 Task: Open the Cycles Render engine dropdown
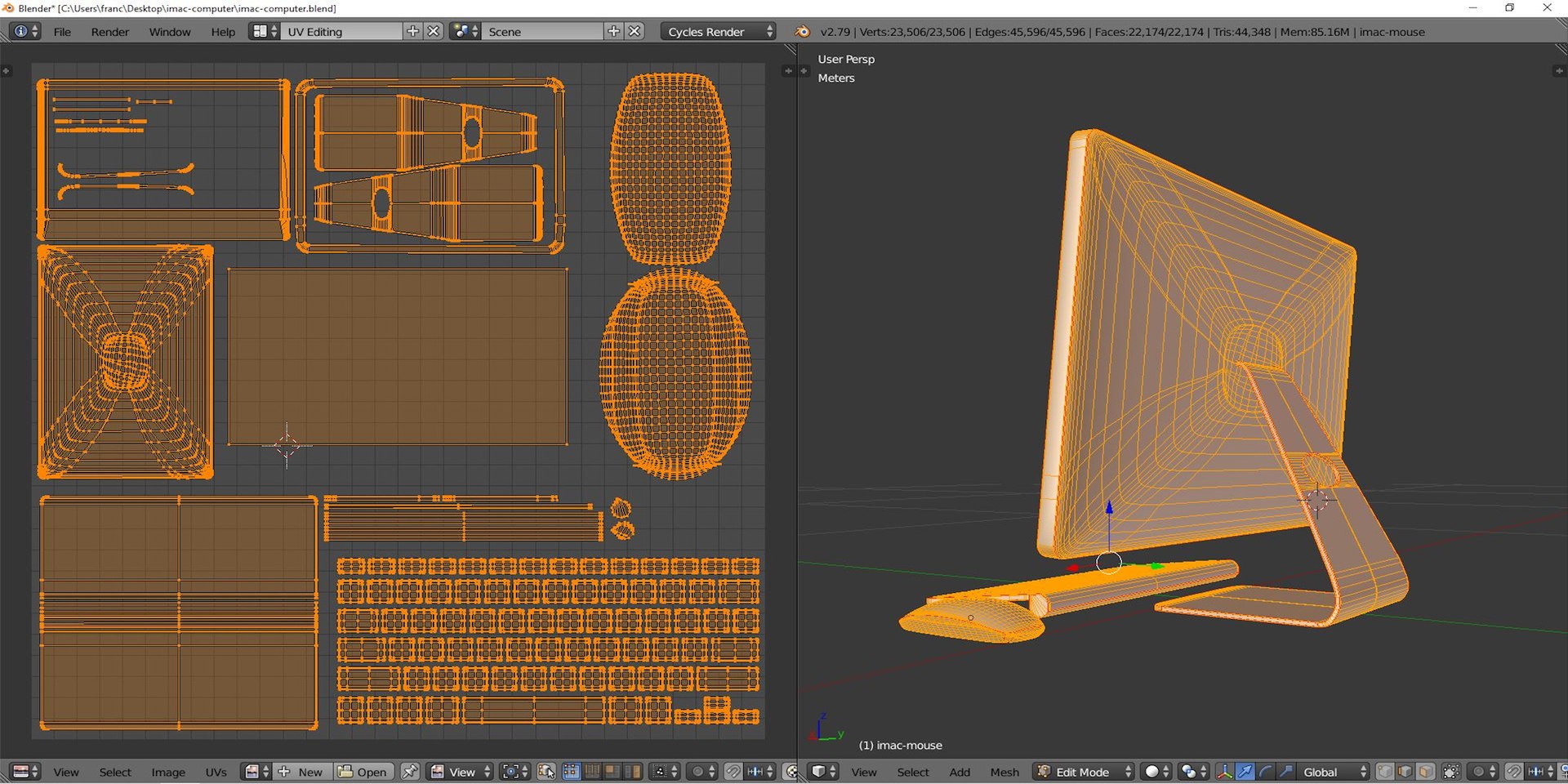point(718,31)
